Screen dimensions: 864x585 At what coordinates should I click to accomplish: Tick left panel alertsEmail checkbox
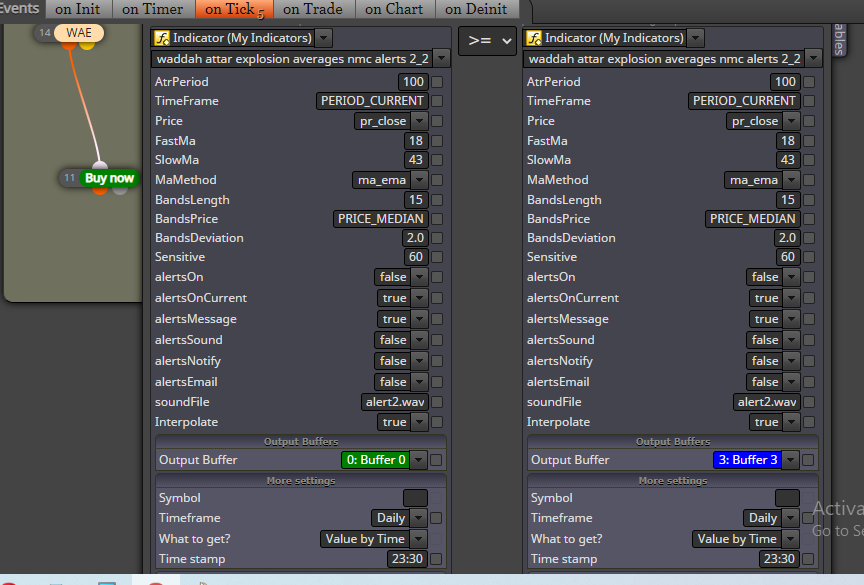438,382
